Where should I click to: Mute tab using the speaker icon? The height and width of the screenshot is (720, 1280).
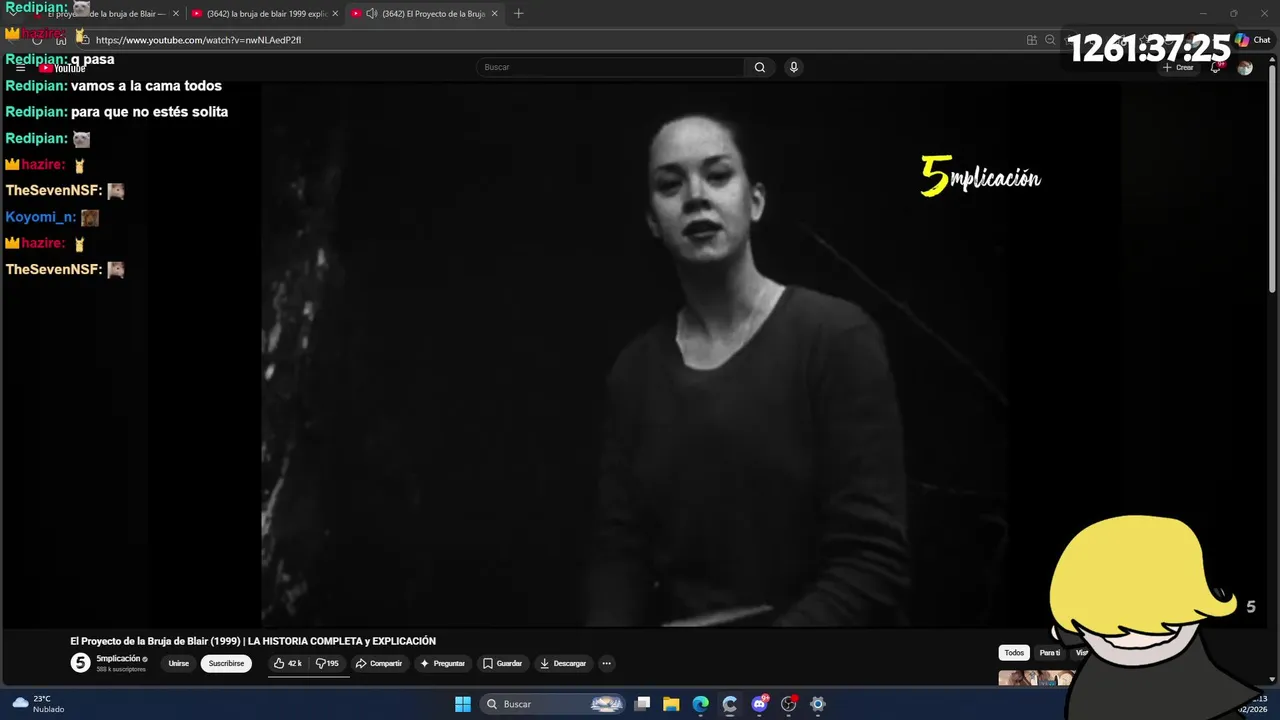372,14
